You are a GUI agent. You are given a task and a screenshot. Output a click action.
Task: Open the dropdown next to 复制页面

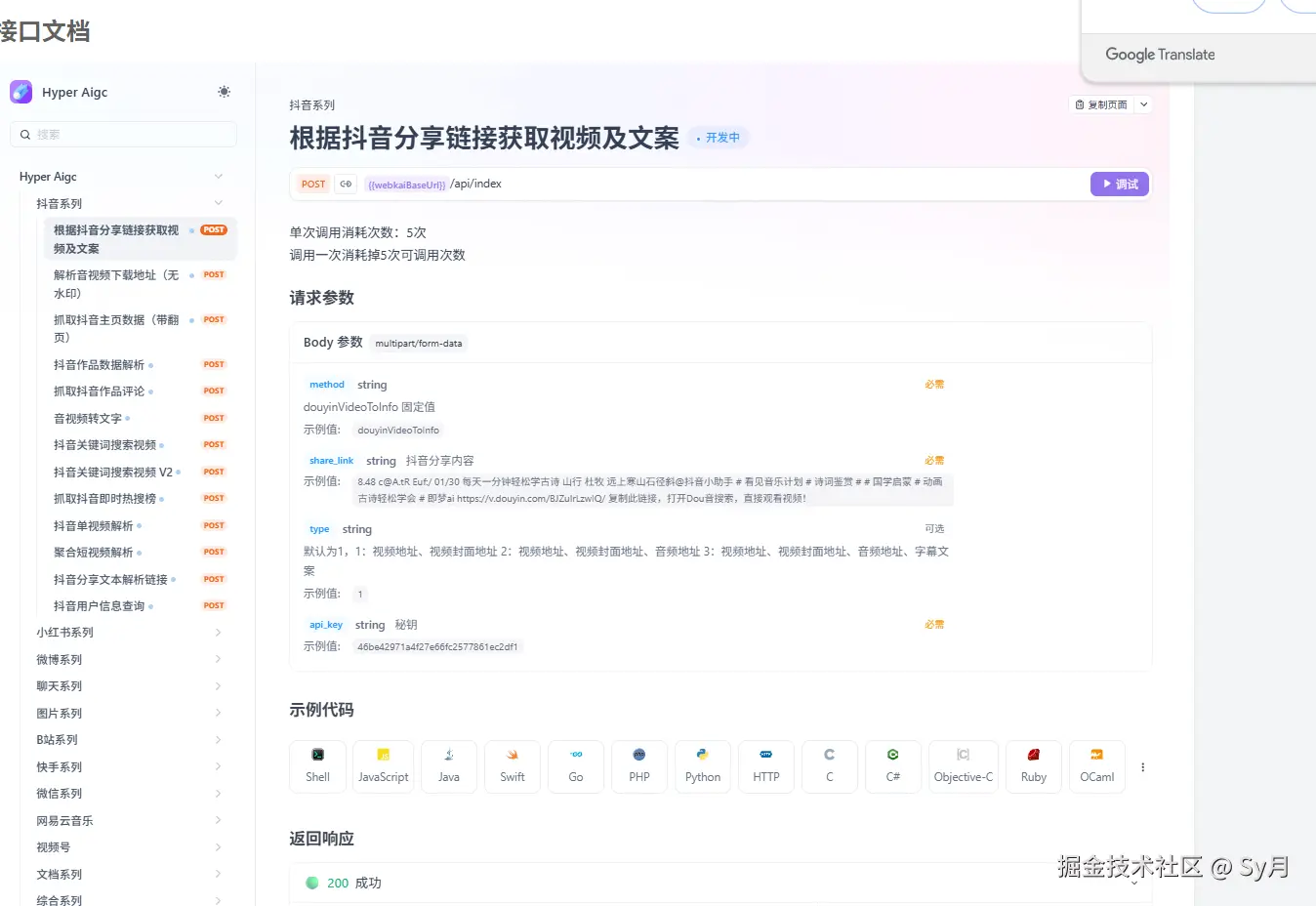tap(1144, 104)
